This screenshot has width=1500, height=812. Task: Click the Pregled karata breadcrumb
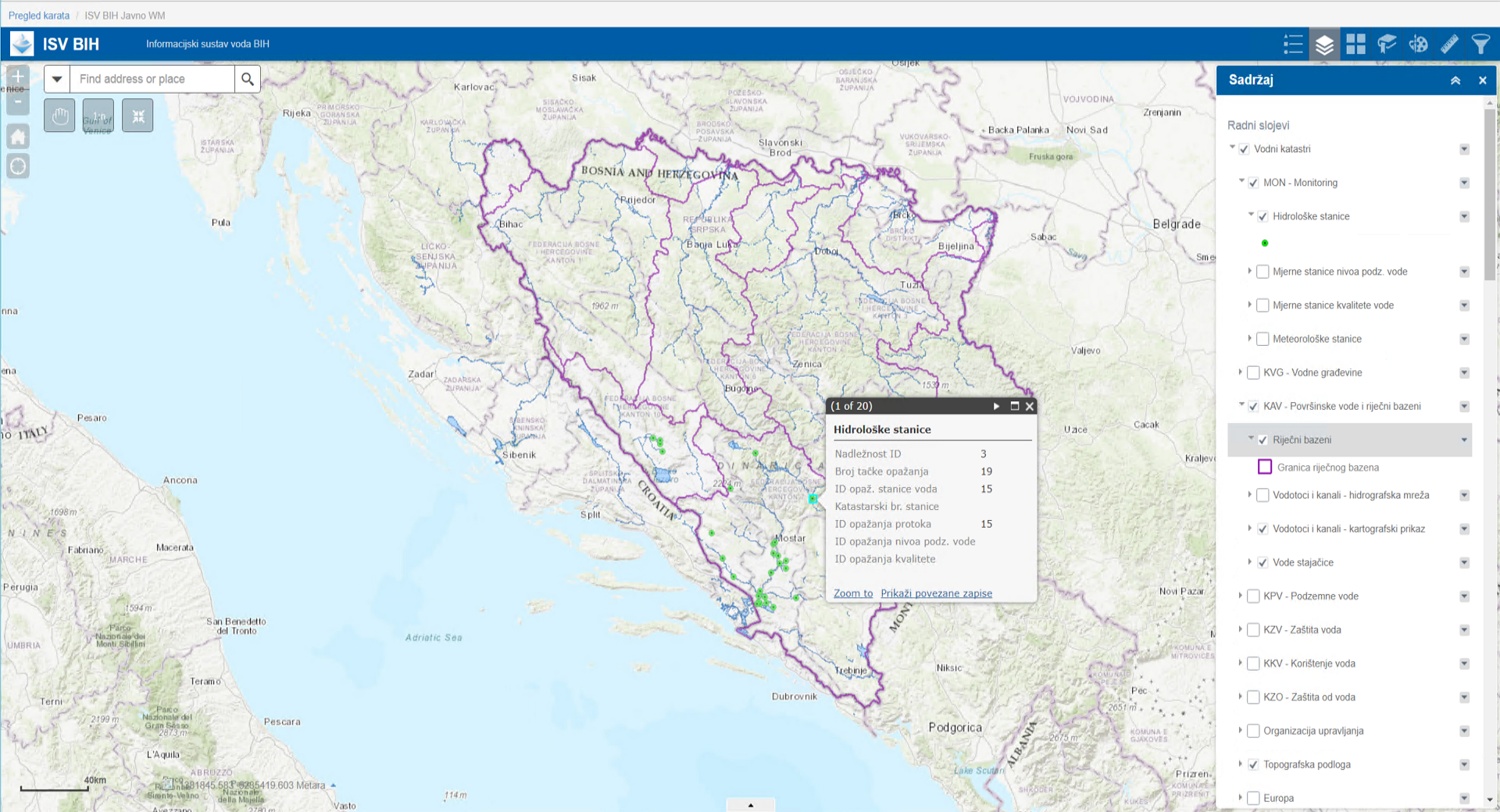pos(39,16)
